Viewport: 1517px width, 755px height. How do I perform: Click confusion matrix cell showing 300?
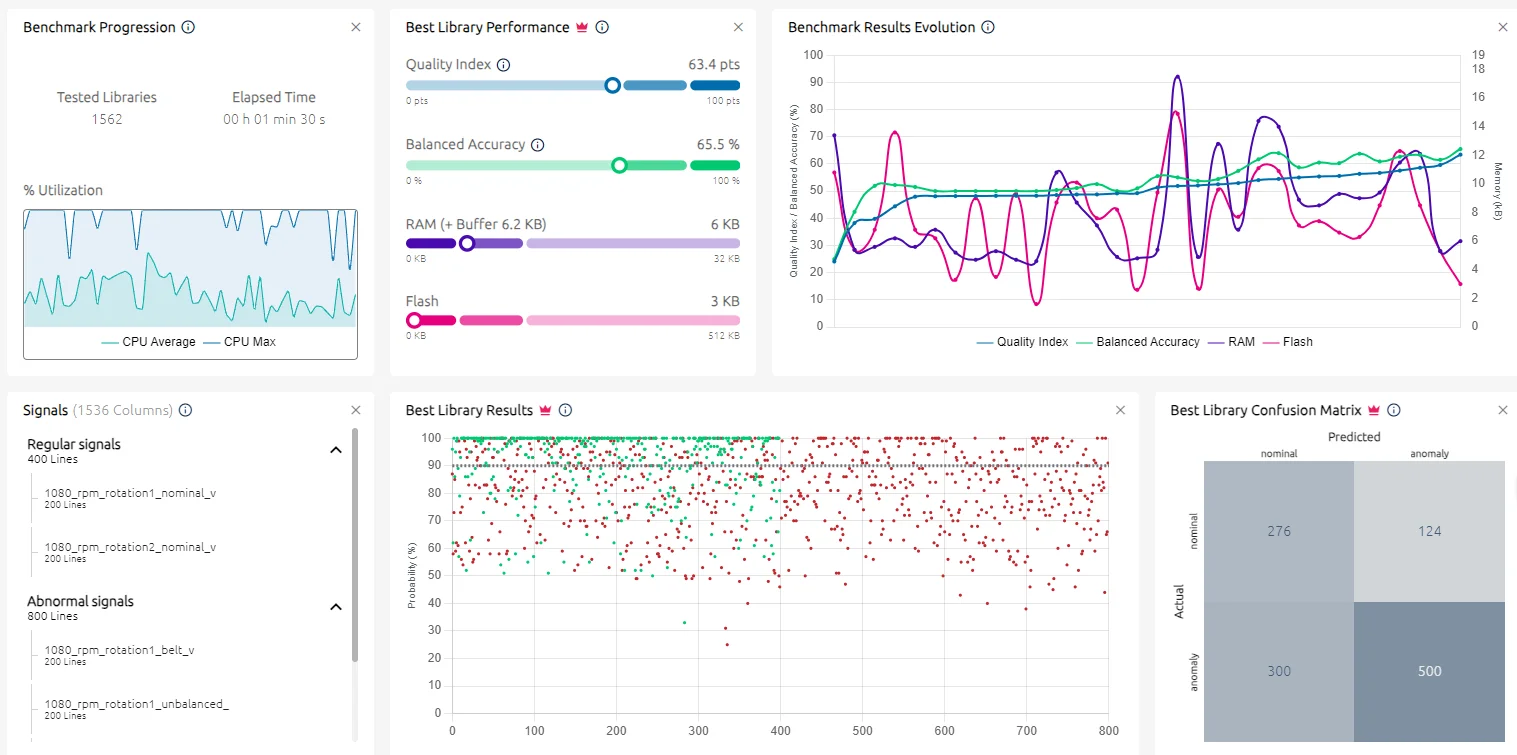click(1279, 671)
